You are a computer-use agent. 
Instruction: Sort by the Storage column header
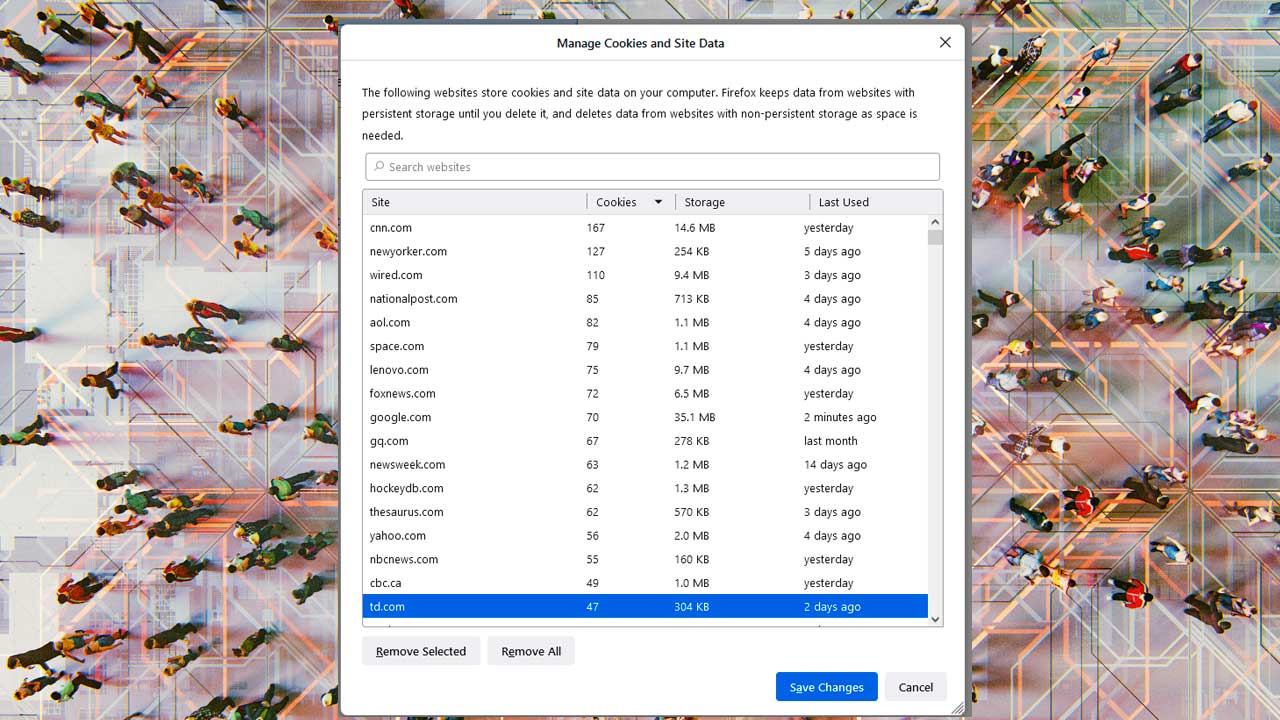742,202
